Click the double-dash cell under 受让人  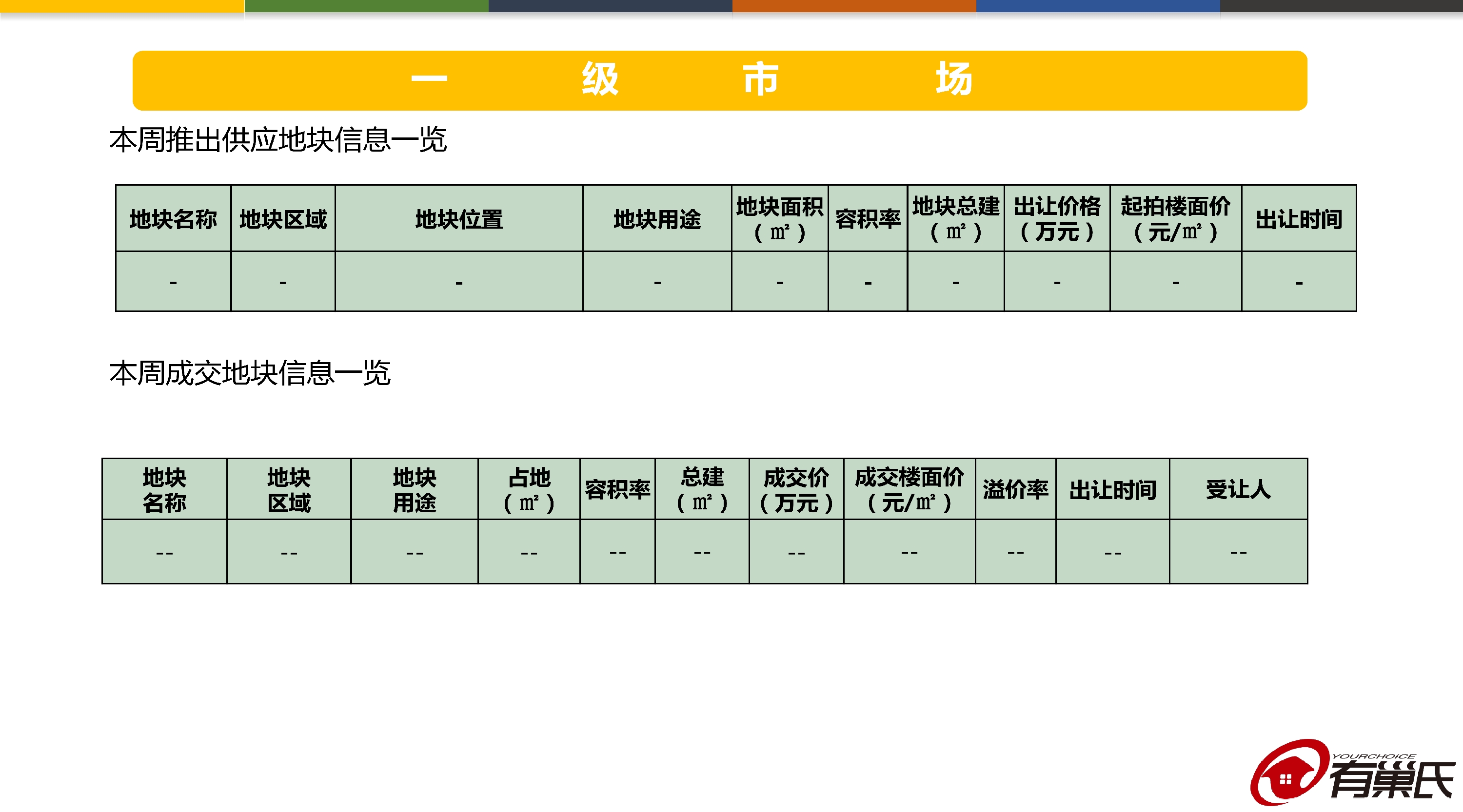[1238, 552]
